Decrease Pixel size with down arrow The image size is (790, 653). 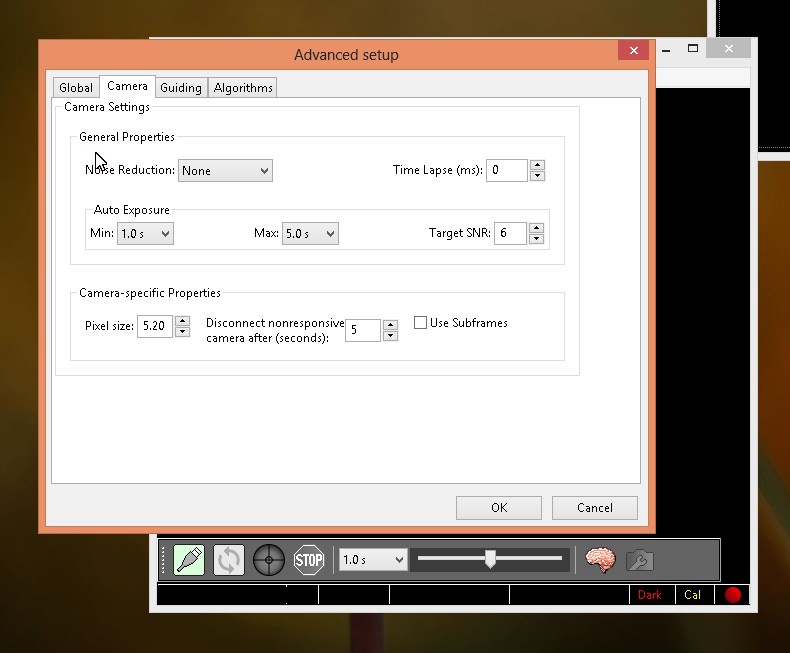[x=182, y=332]
